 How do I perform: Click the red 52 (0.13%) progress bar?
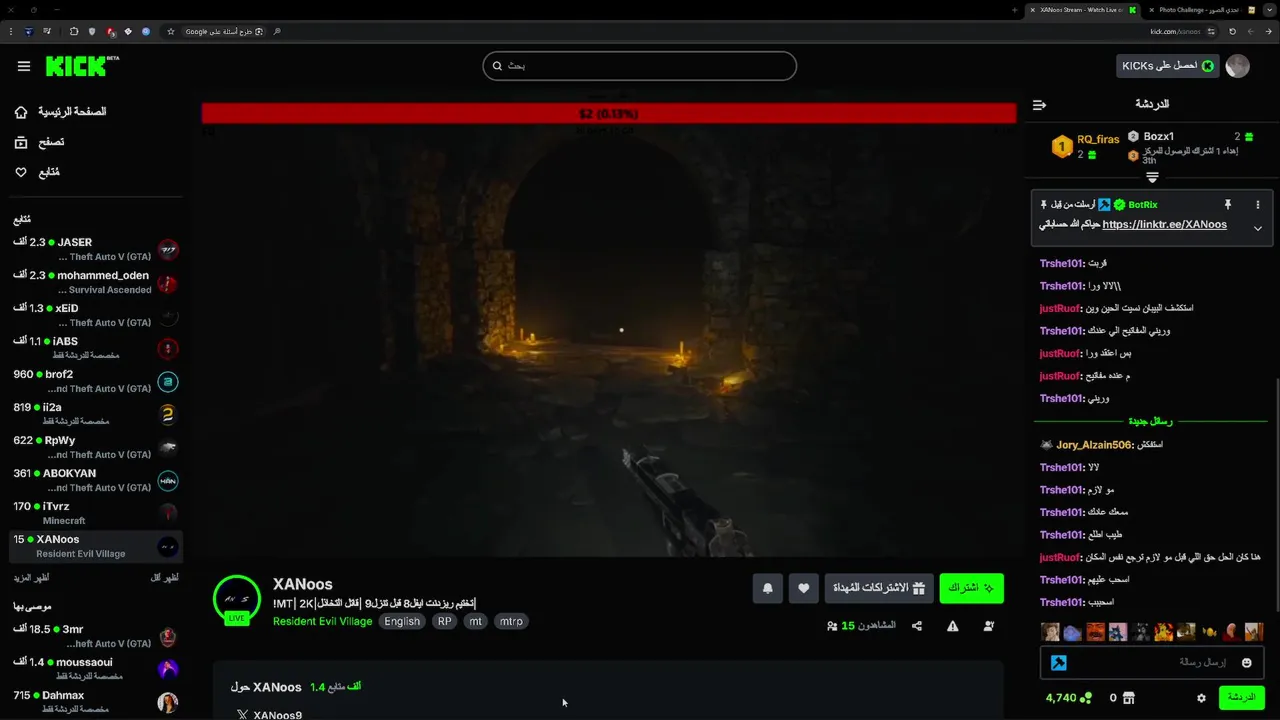pos(608,114)
